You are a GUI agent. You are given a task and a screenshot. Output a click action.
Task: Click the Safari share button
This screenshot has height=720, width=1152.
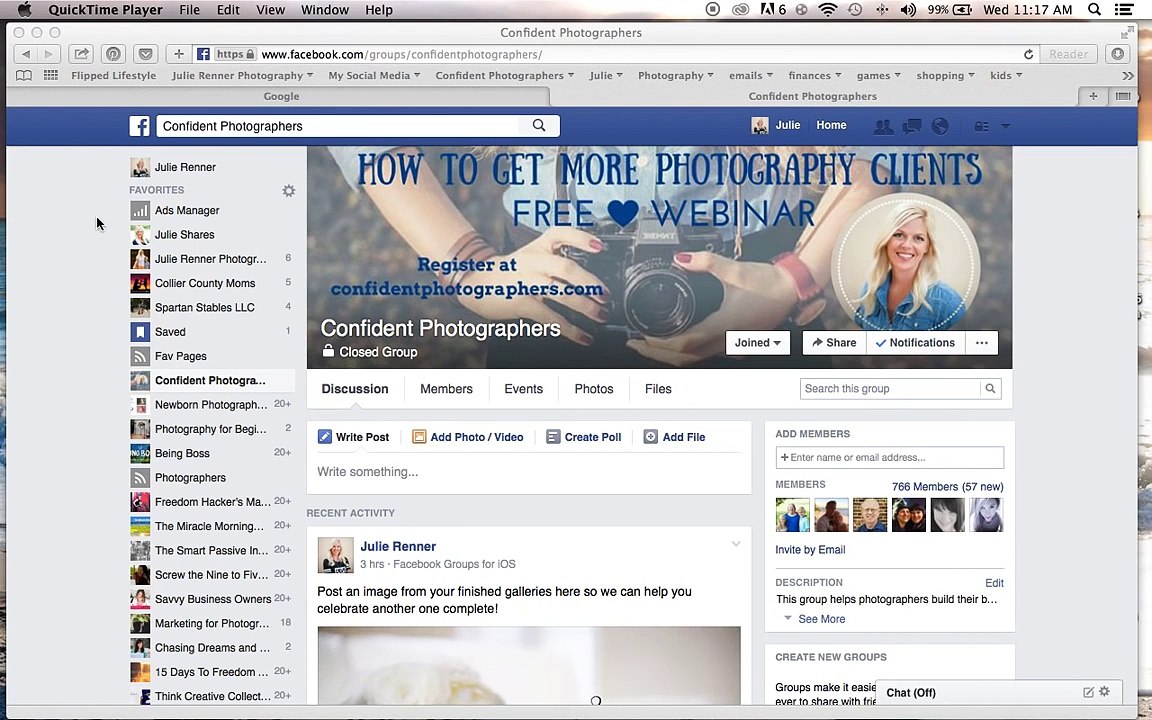81,54
